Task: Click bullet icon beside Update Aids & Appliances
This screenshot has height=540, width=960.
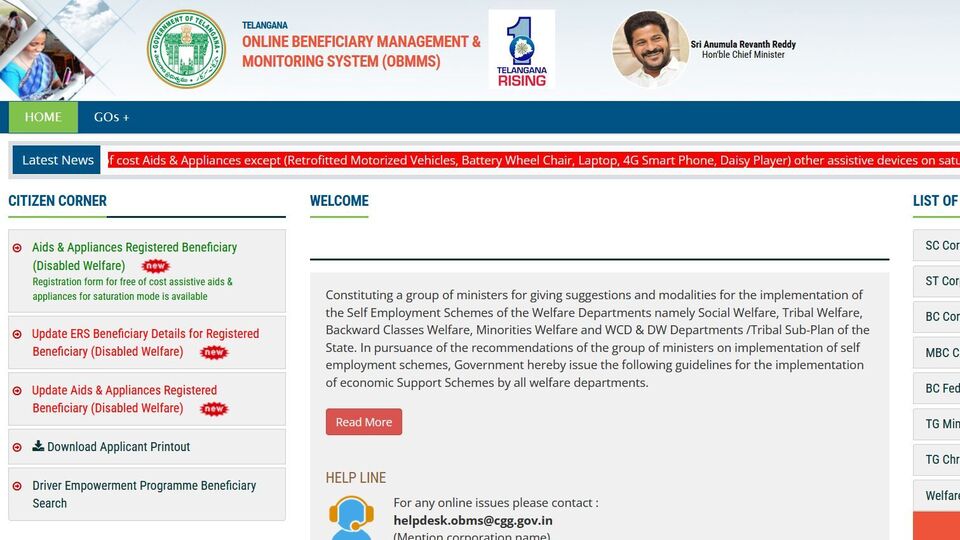Action: pyautogui.click(x=17, y=391)
